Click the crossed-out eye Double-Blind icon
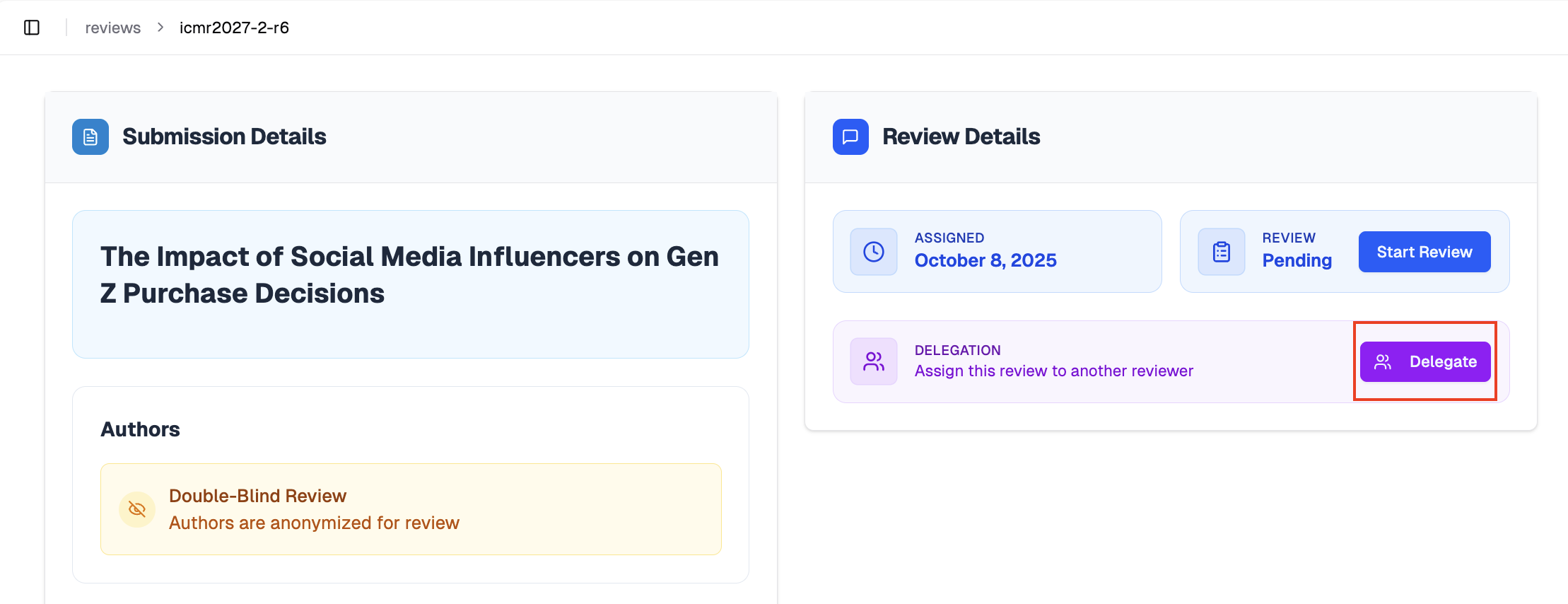 tap(137, 509)
